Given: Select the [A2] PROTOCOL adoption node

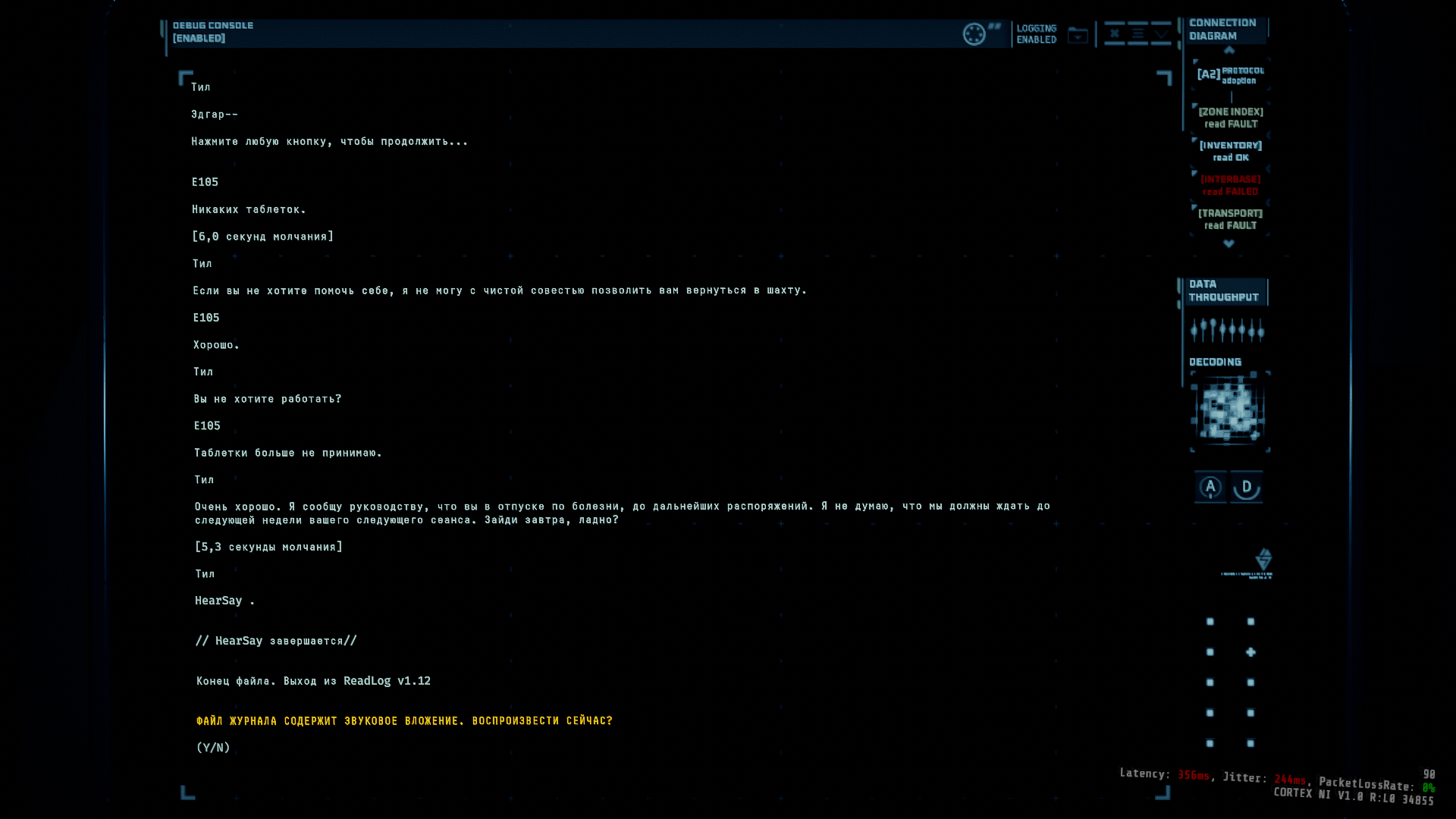Looking at the screenshot, I should pyautogui.click(x=1230, y=75).
